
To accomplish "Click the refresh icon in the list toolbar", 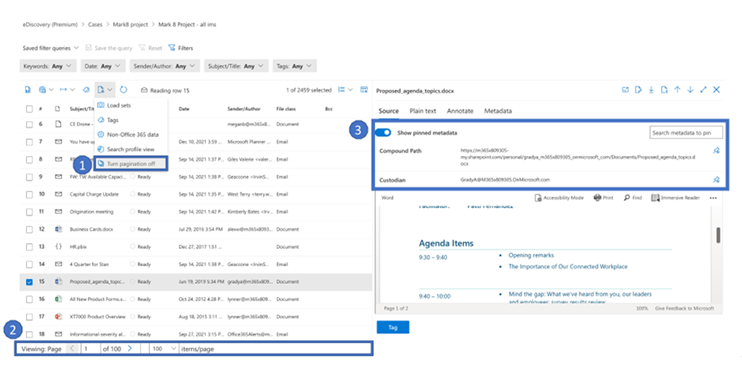I will click(x=124, y=90).
